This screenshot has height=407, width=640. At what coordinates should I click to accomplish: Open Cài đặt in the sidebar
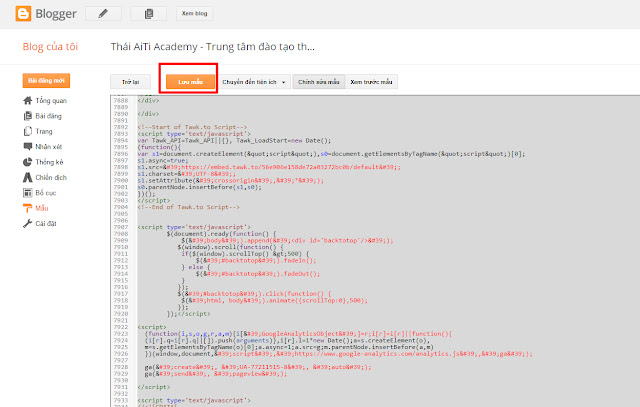[46, 224]
